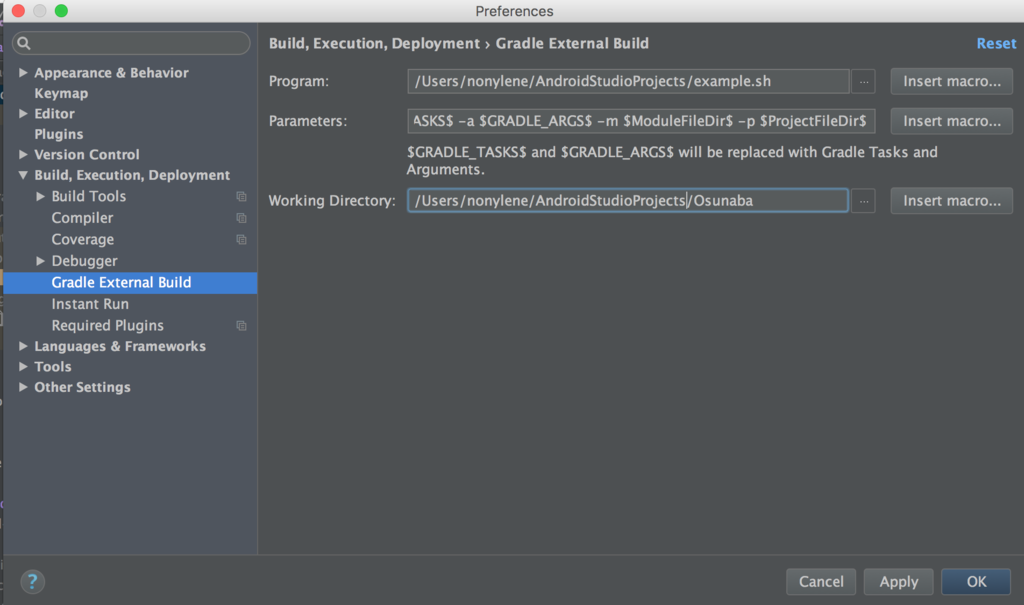The image size is (1024, 605).
Task: Click Insert macro for Working Directory
Action: [952, 201]
